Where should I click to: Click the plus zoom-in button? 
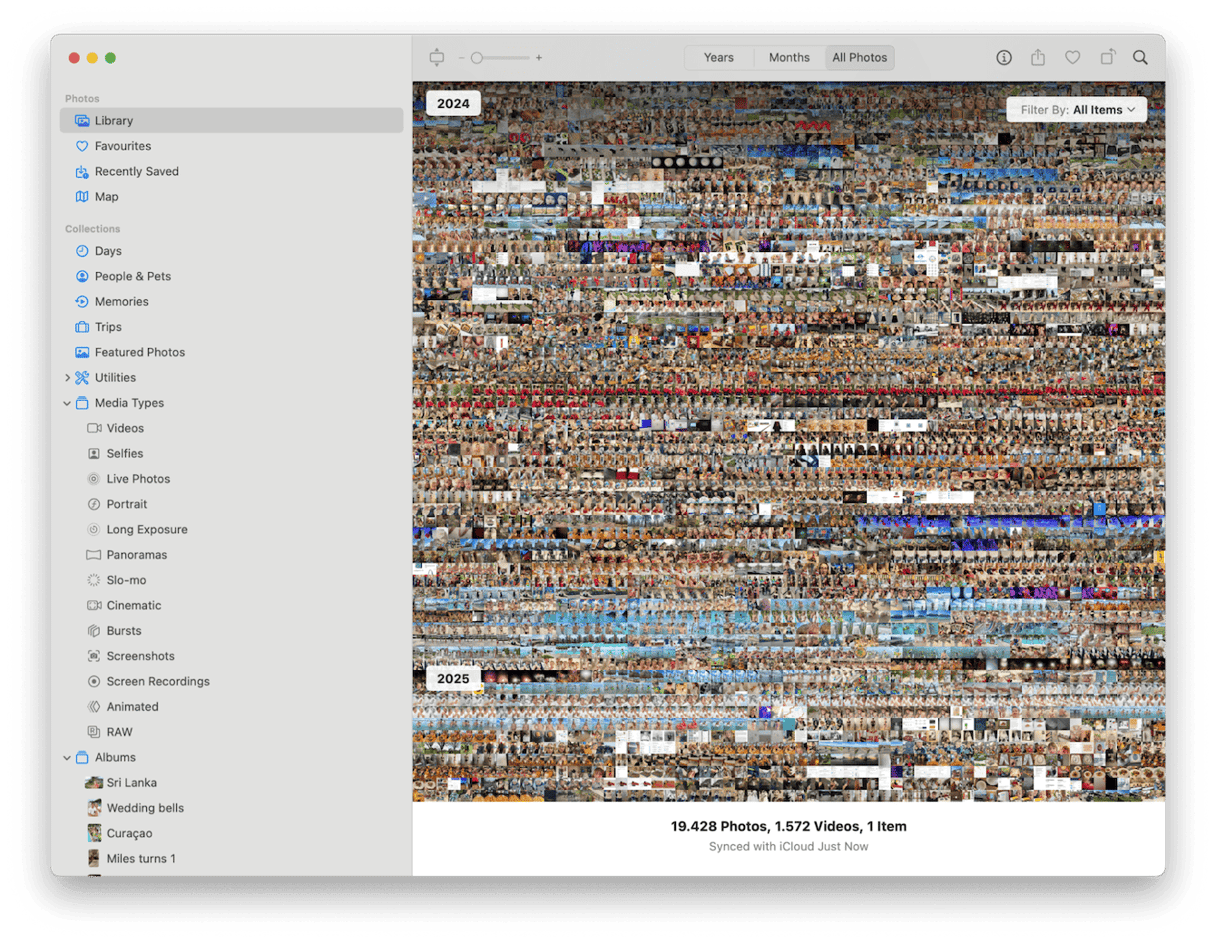click(x=539, y=58)
